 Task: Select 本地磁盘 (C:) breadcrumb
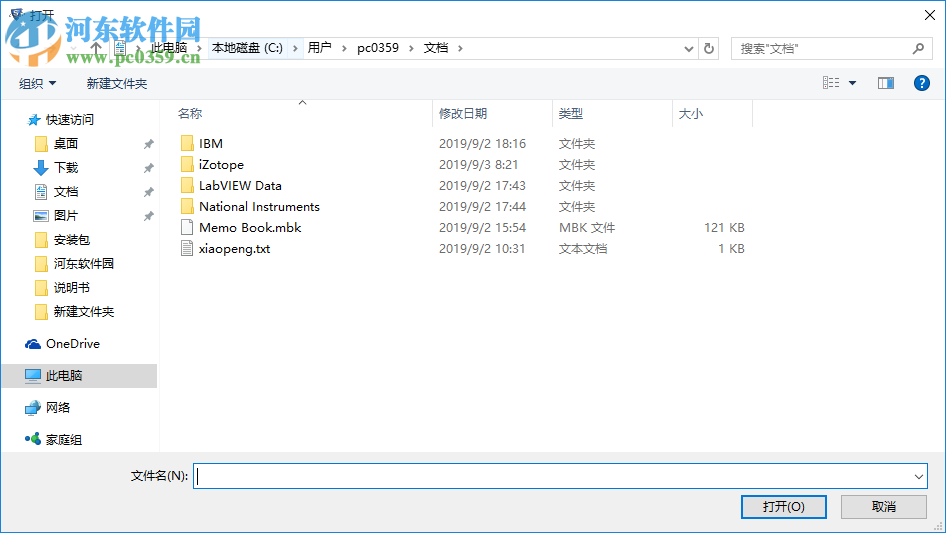pyautogui.click(x=247, y=48)
